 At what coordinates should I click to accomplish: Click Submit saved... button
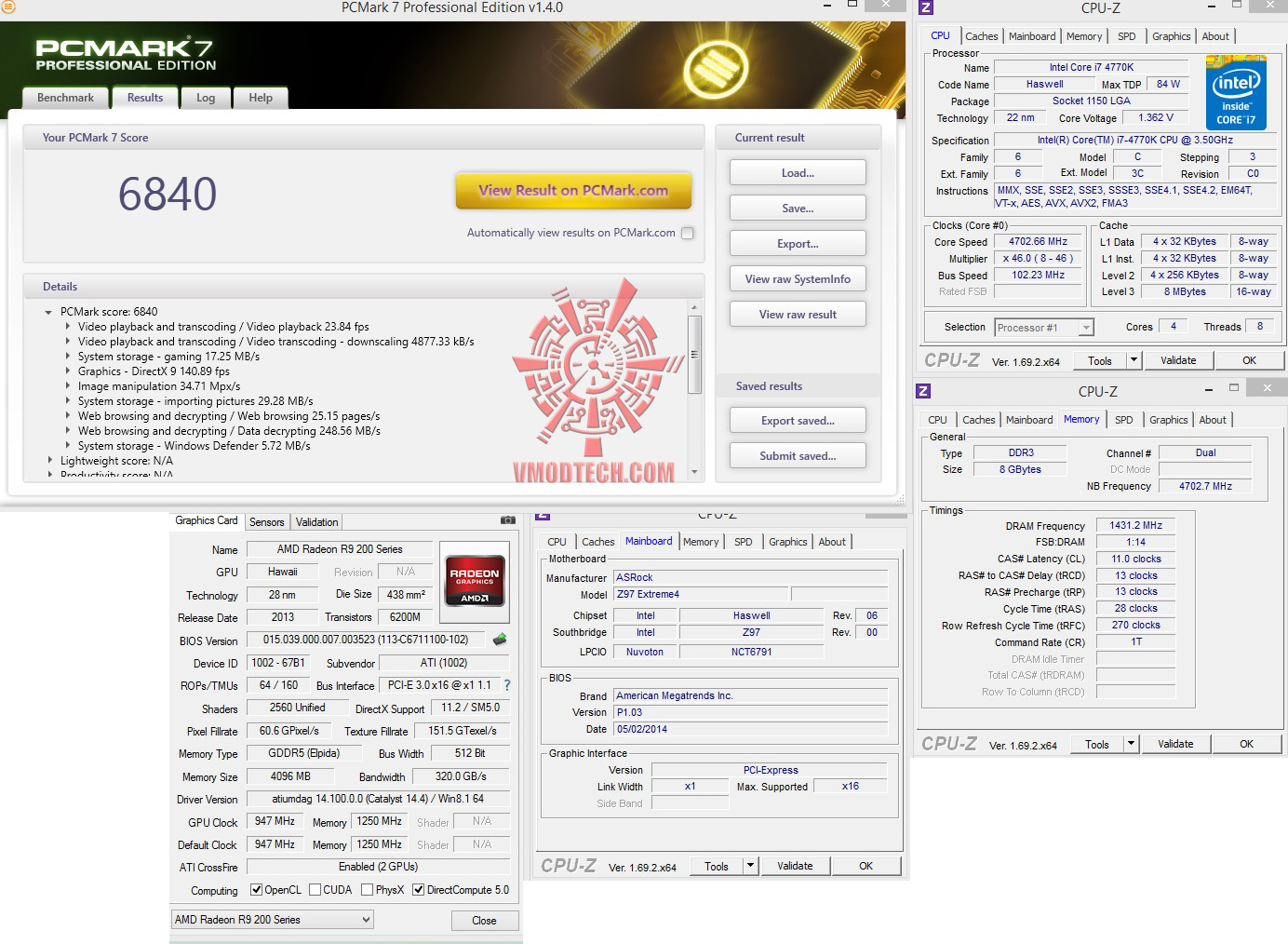pyautogui.click(x=798, y=456)
